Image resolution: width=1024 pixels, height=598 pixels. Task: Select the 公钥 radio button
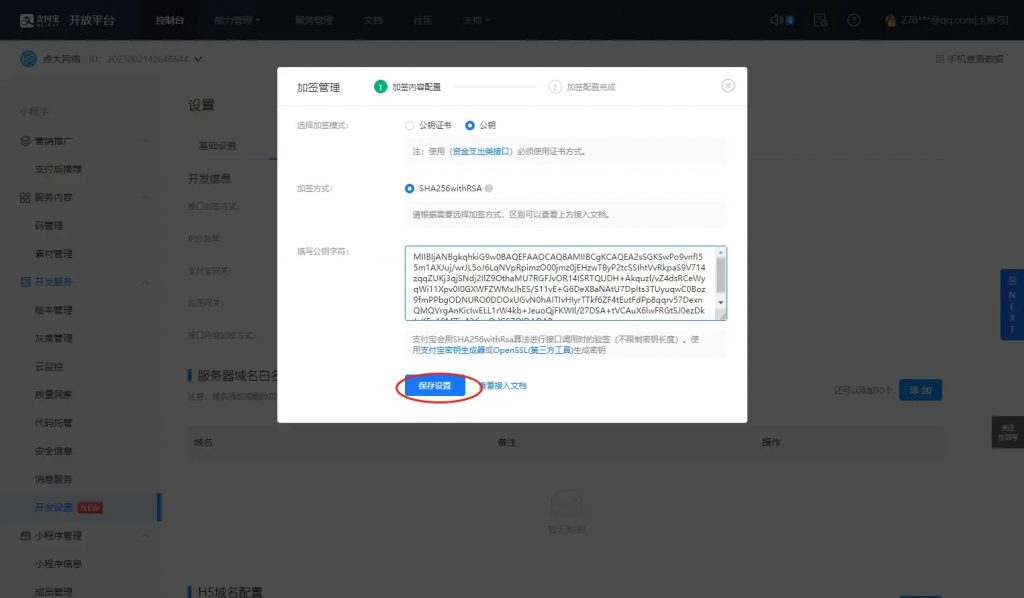tap(469, 127)
